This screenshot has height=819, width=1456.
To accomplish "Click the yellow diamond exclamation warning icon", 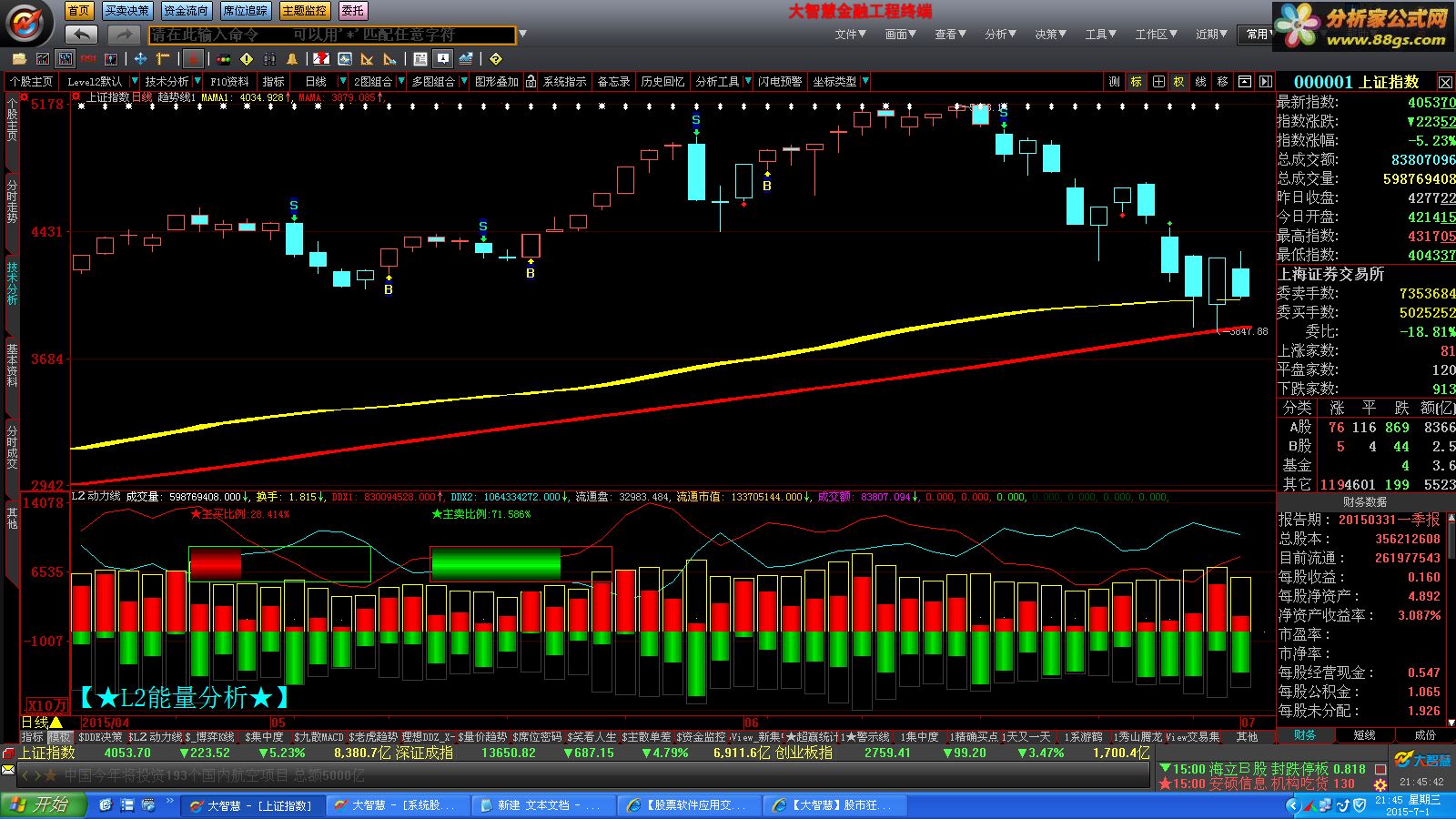I will [247, 59].
